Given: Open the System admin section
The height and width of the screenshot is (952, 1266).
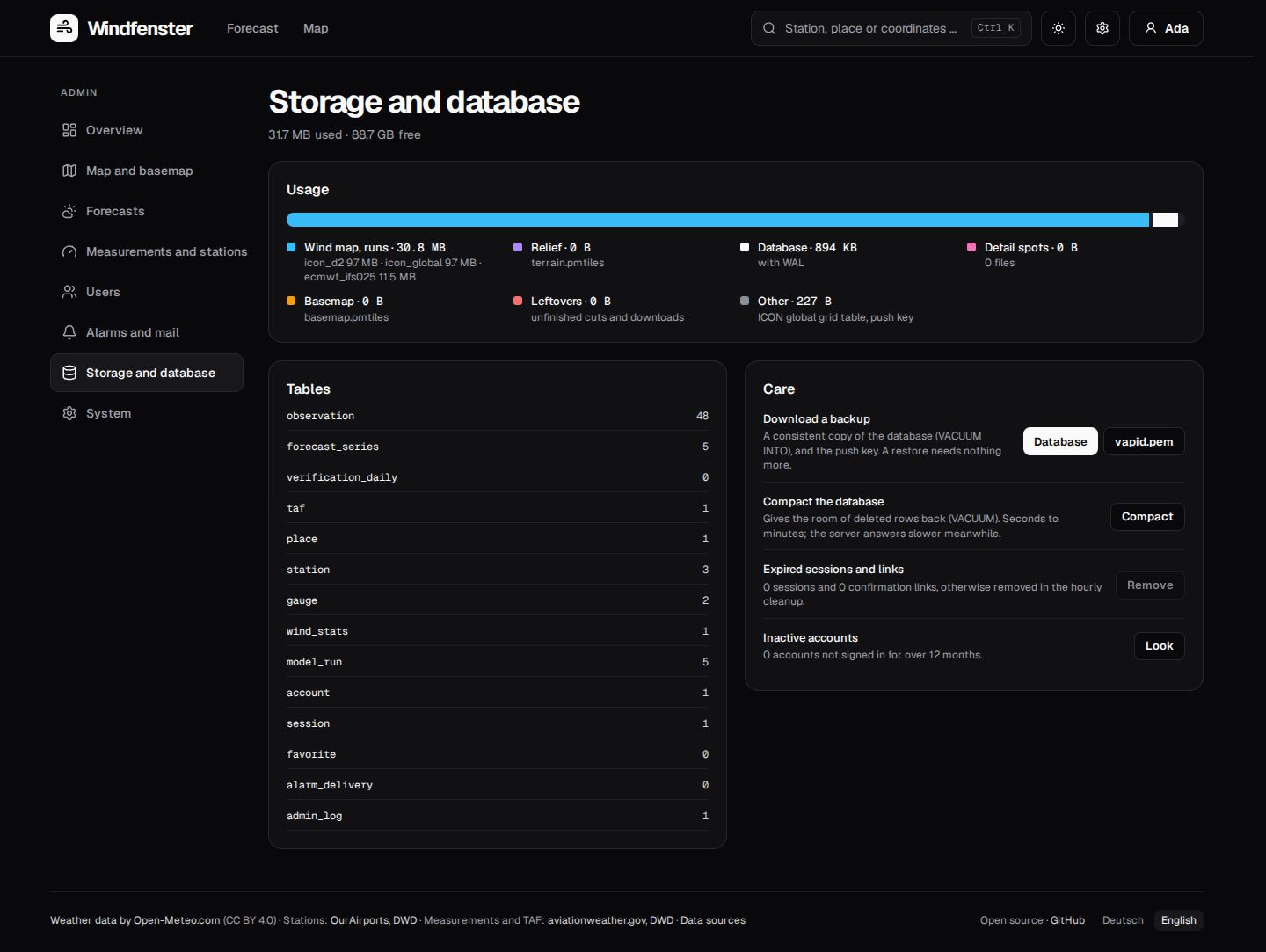Looking at the screenshot, I should click(x=147, y=413).
